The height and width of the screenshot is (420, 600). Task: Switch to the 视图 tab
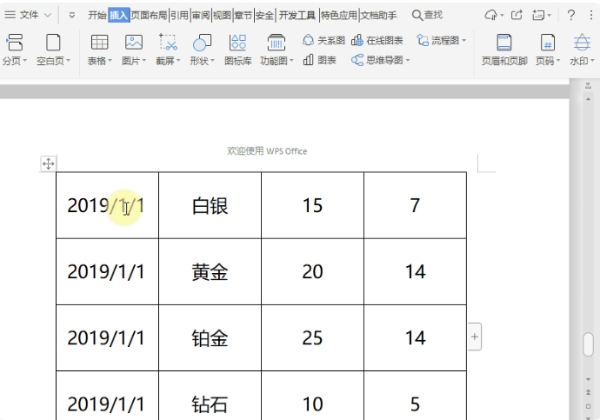click(x=222, y=15)
